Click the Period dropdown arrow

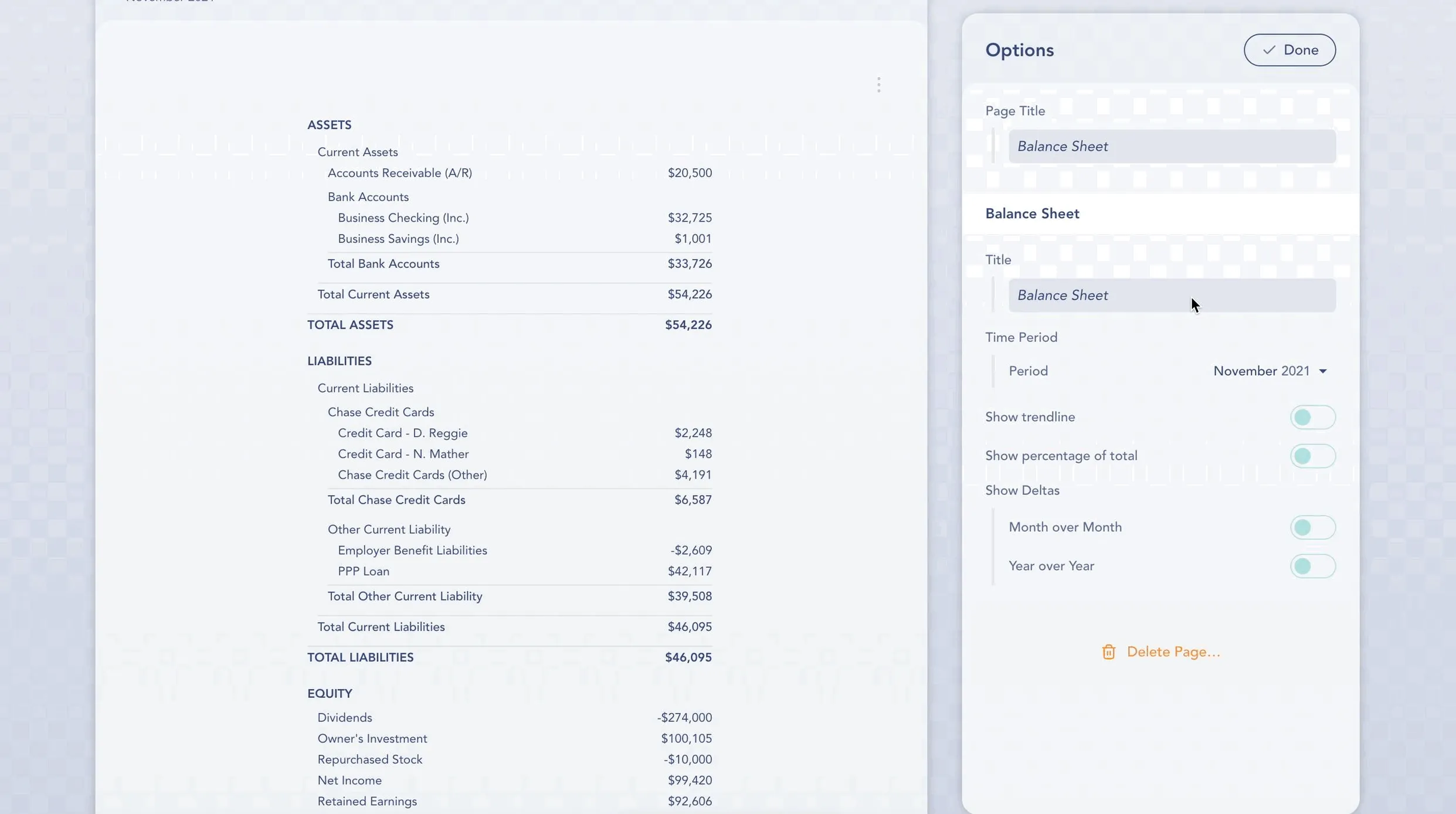[x=1323, y=372]
